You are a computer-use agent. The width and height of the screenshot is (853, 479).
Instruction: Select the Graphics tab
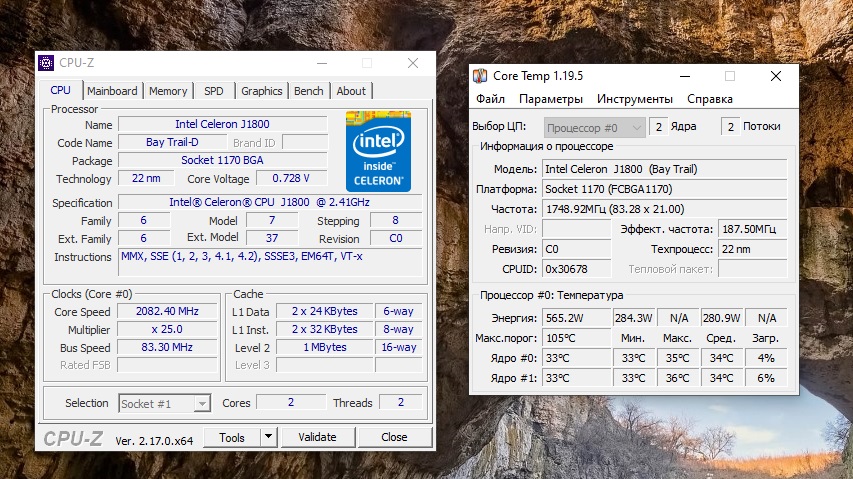tap(262, 91)
